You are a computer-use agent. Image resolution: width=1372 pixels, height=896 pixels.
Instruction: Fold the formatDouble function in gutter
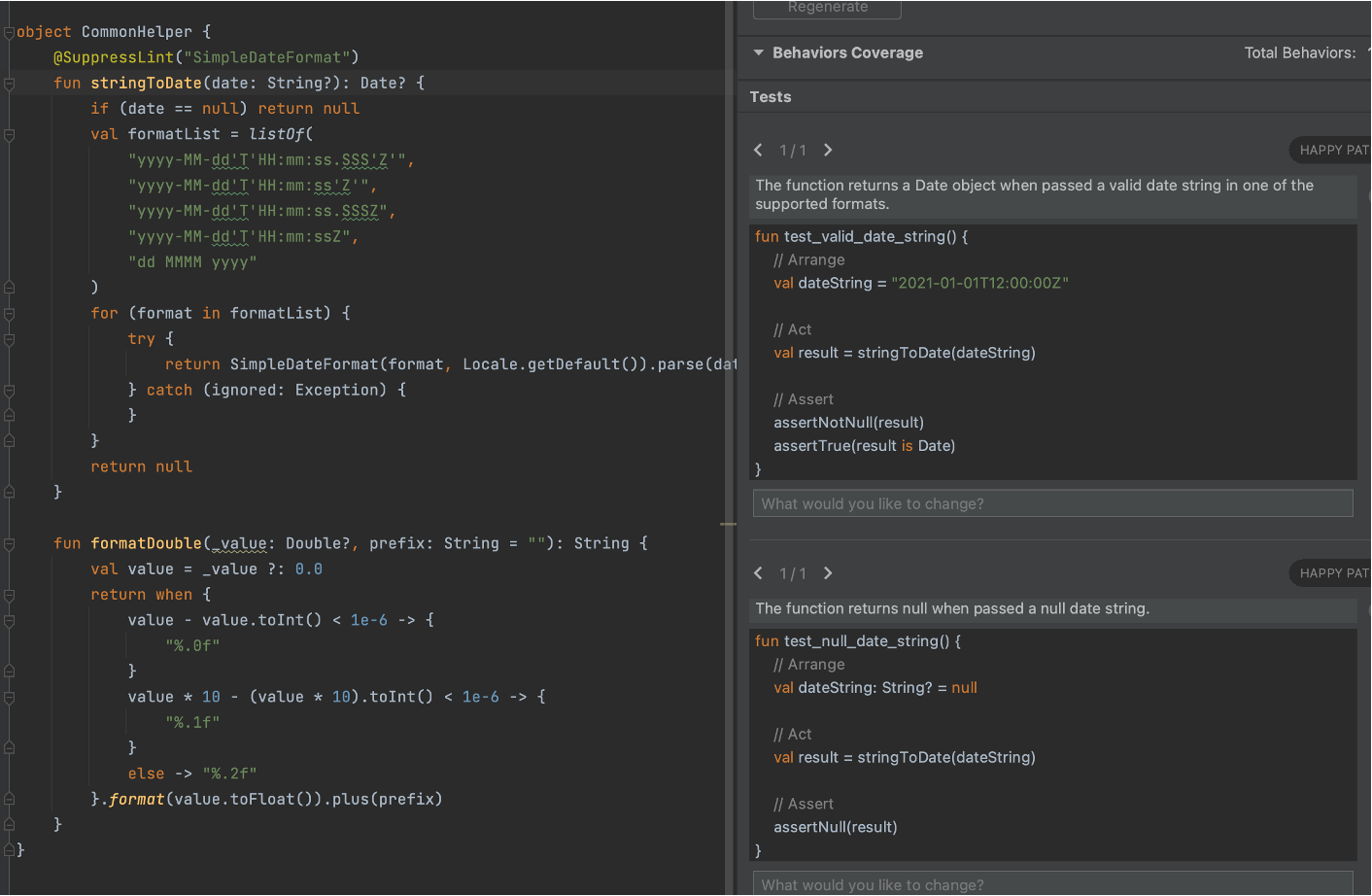click(10, 543)
